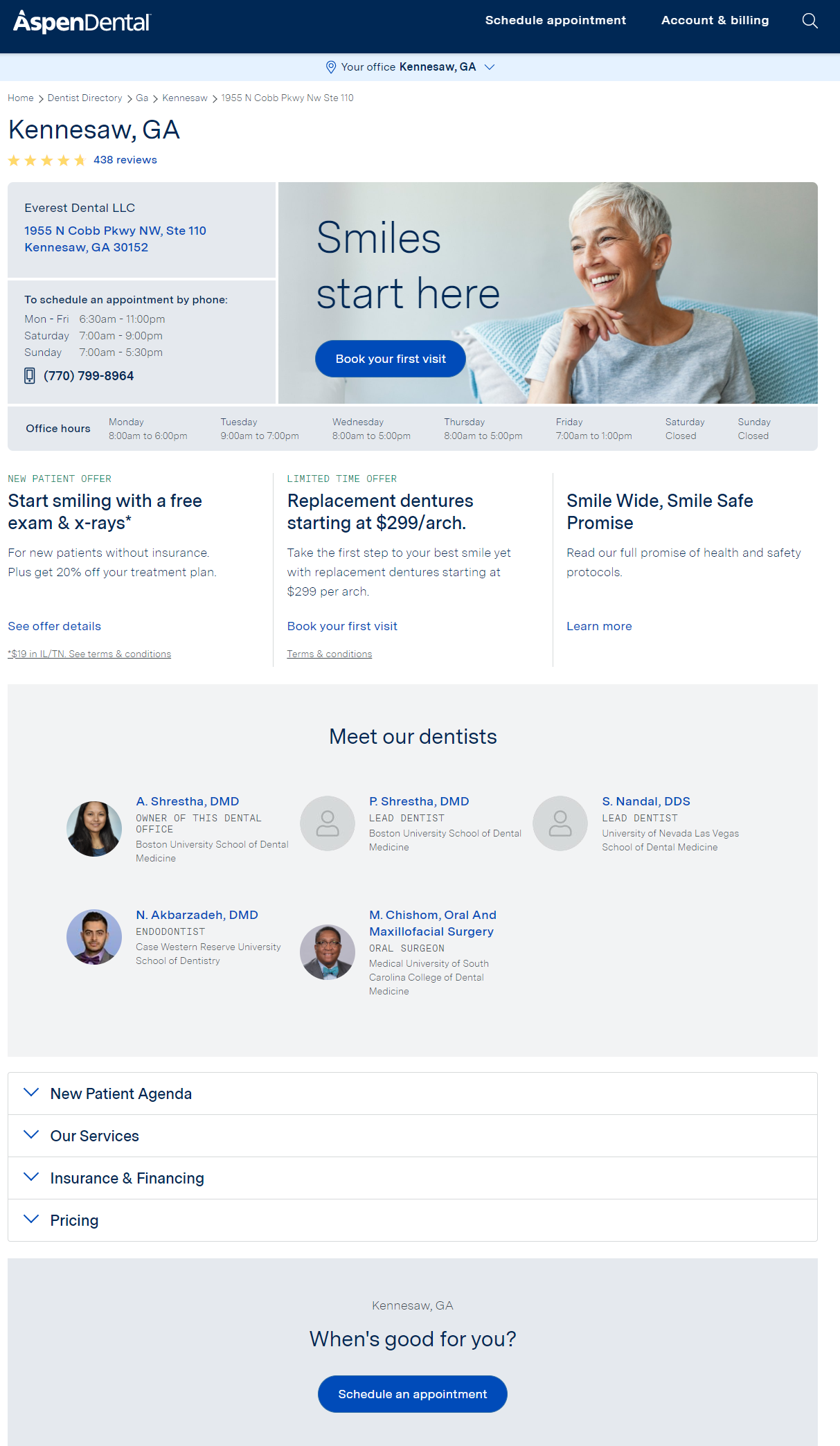Expand the Pricing section

tap(413, 1220)
